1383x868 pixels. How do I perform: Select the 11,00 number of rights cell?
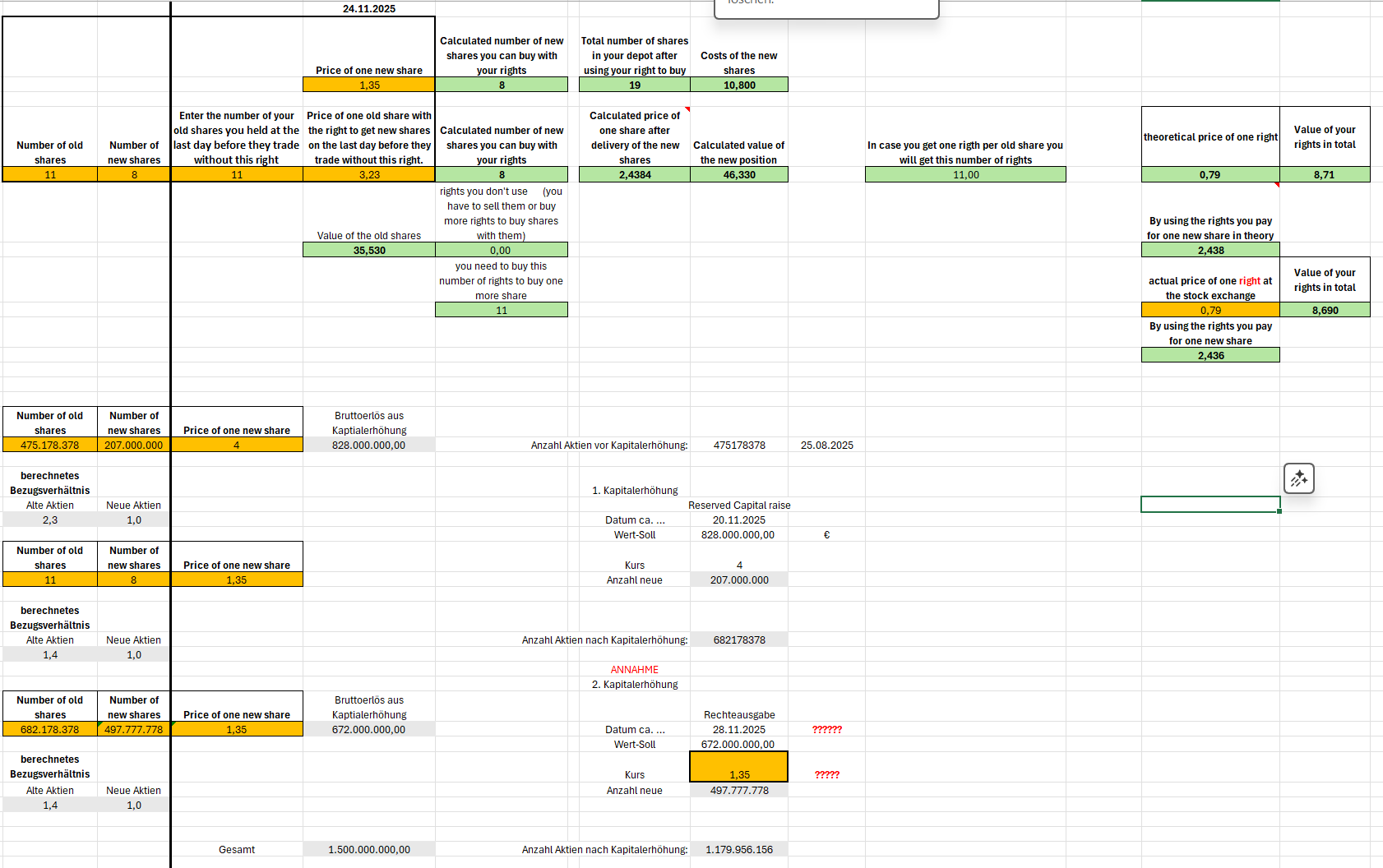click(965, 175)
